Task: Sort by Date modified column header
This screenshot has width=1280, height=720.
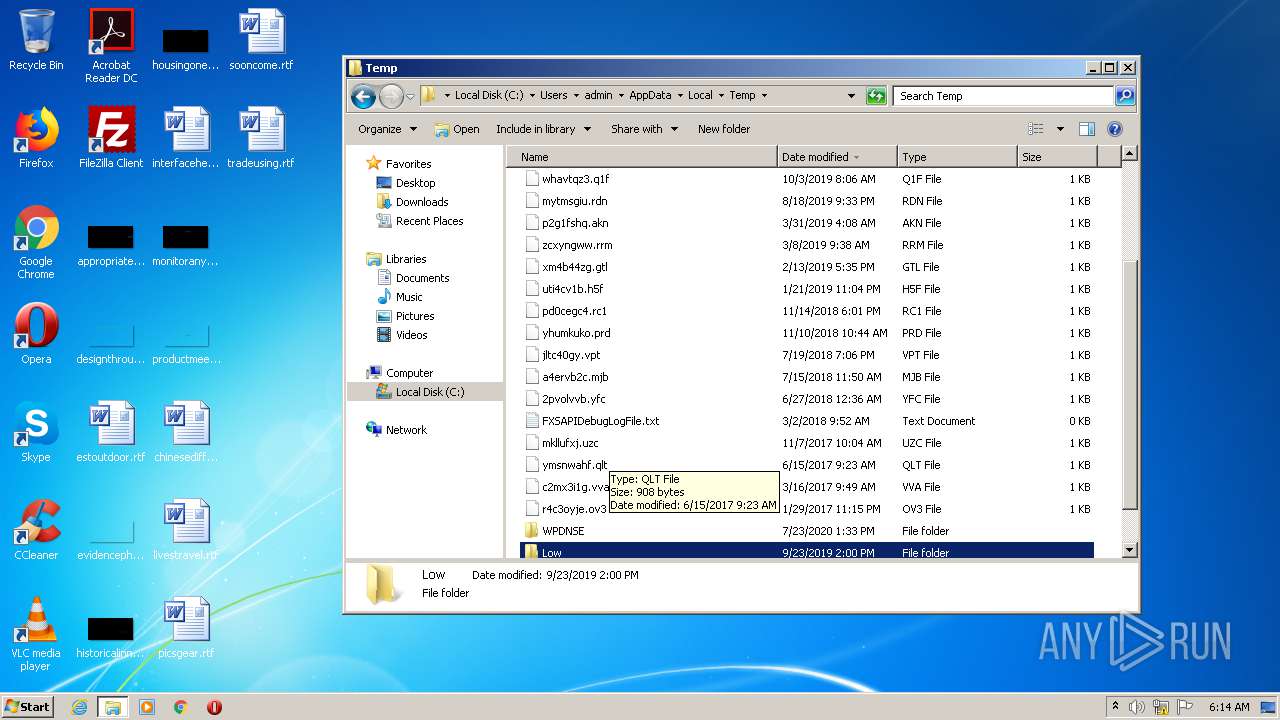Action: (x=837, y=157)
